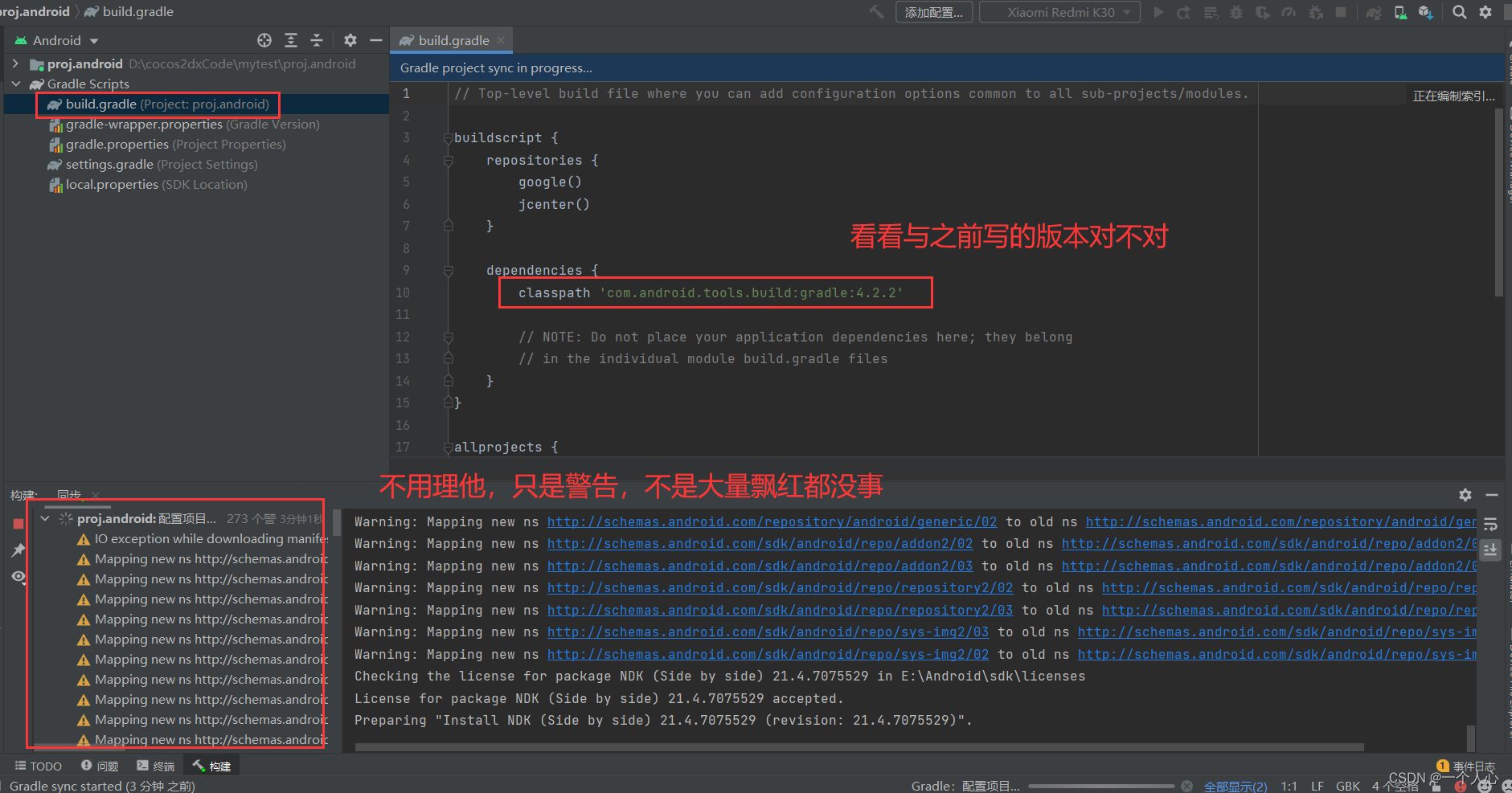This screenshot has width=1512, height=793.
Task: Click the 添加配置 configuration button
Action: [933, 12]
